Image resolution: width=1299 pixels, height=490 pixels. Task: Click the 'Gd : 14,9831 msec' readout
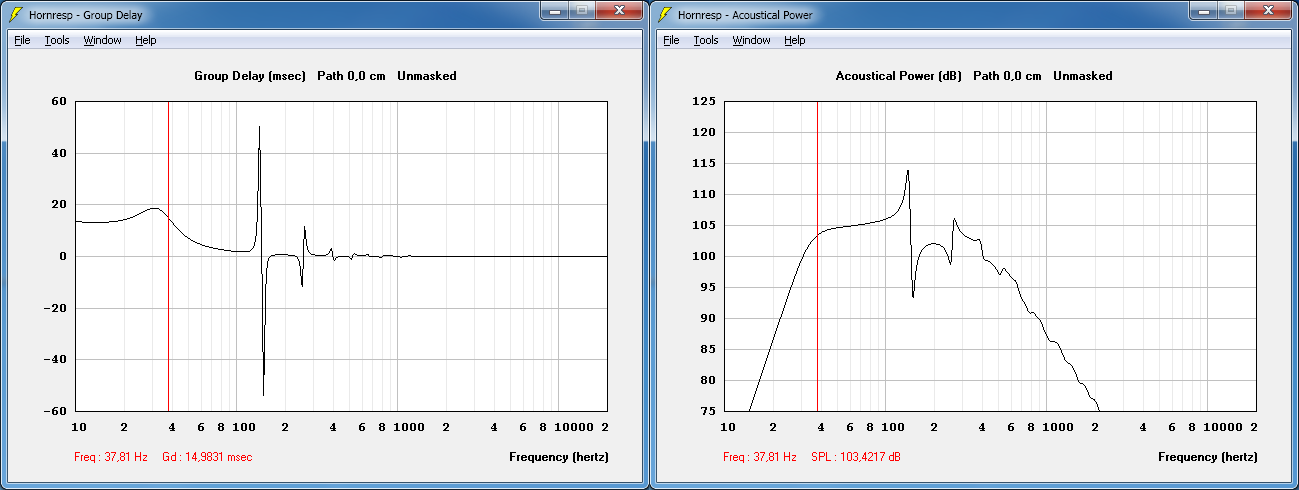point(207,457)
